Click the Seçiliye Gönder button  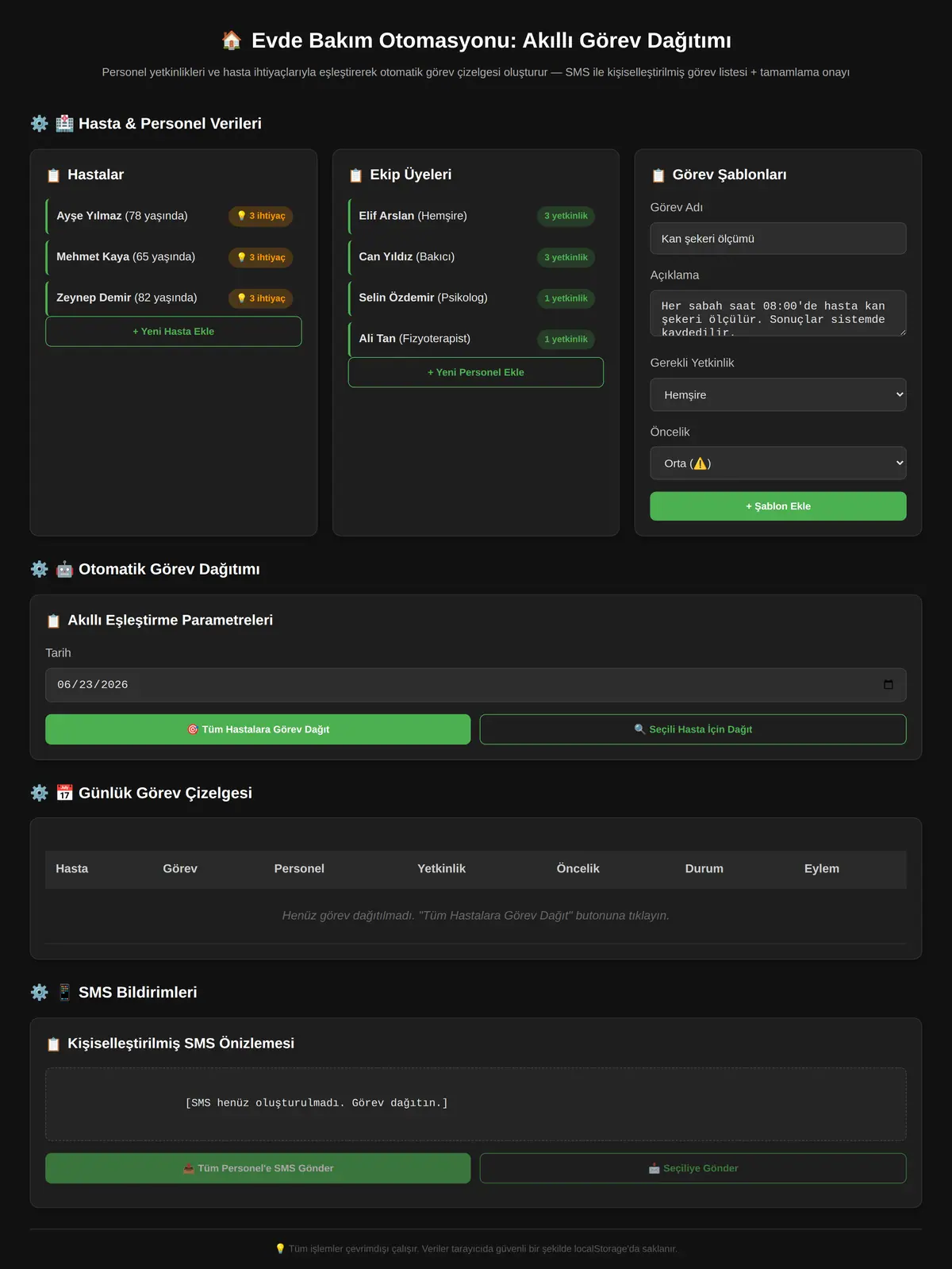pos(693,1168)
